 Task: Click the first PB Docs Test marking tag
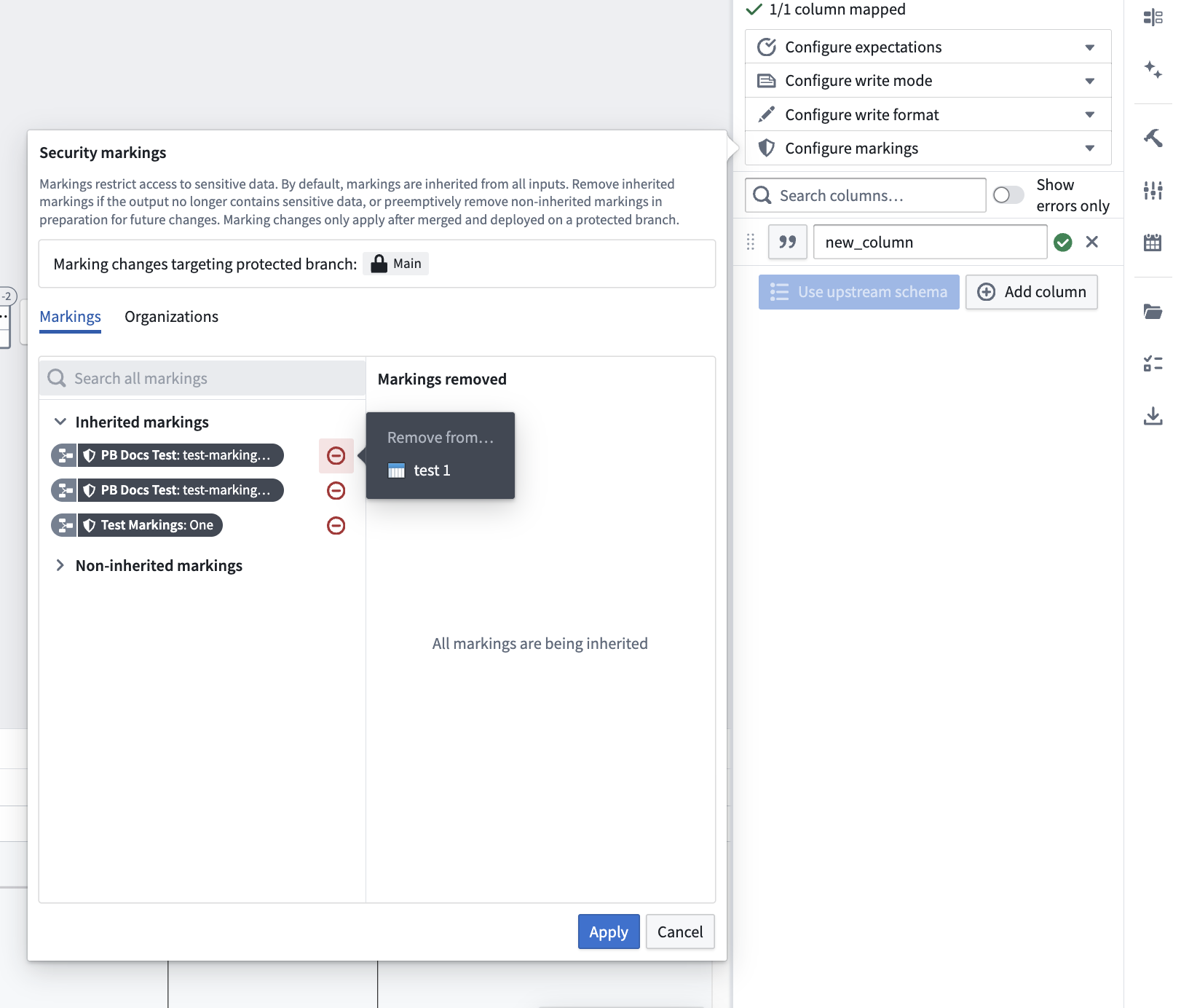tap(167, 455)
